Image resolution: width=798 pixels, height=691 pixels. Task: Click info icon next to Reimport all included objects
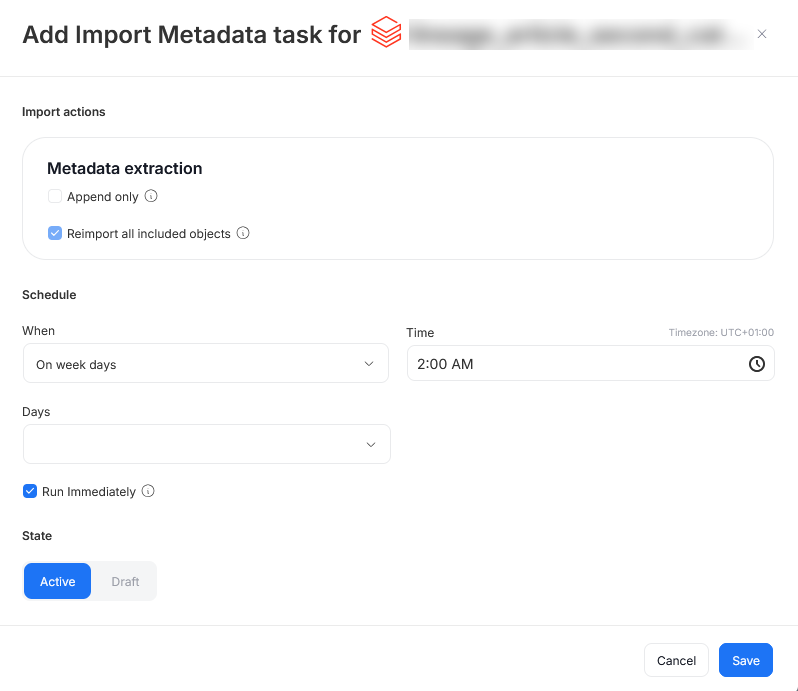pyautogui.click(x=243, y=233)
